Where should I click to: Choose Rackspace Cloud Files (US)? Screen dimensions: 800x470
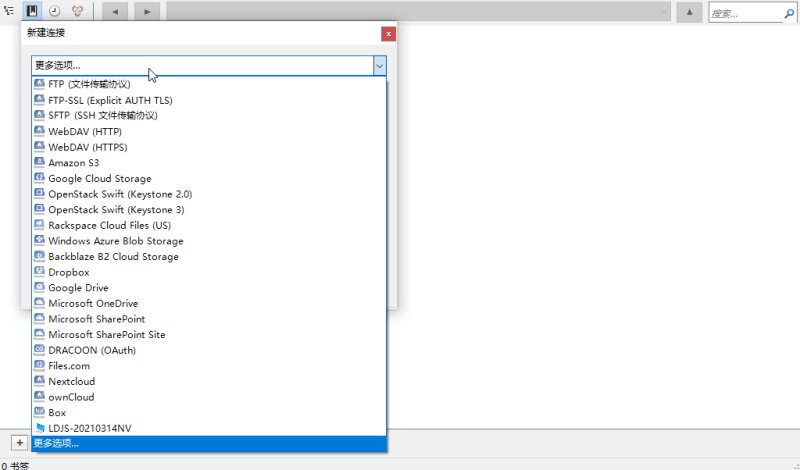coord(209,225)
